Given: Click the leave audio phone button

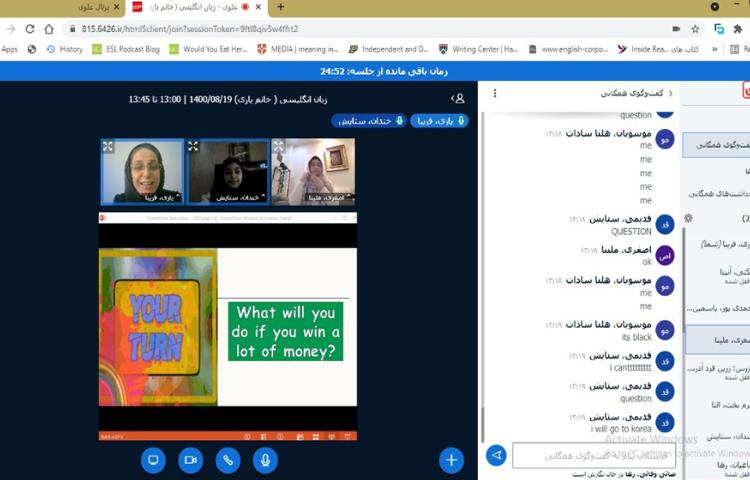Looking at the screenshot, I should click(x=228, y=460).
